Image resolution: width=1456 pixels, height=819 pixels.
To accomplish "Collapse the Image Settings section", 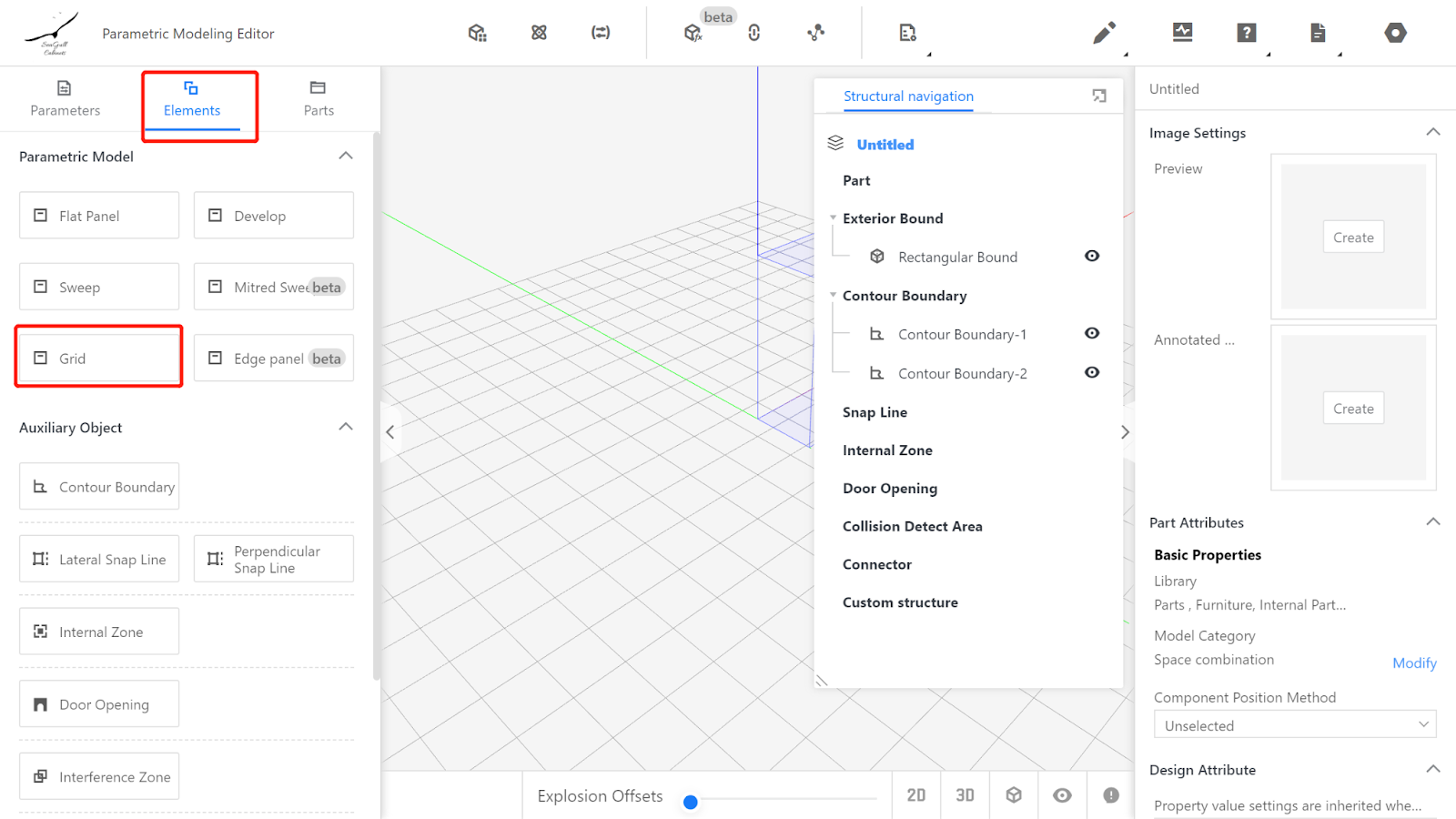I will pos(1432,133).
